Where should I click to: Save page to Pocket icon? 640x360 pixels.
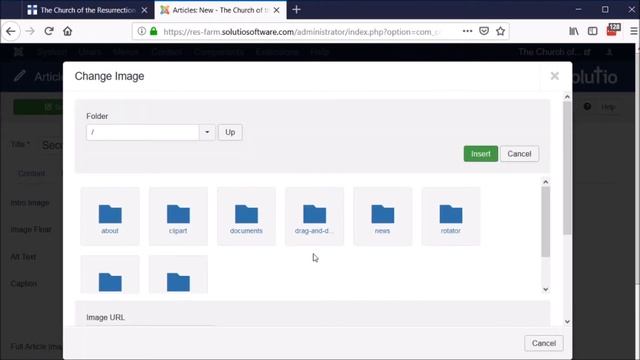(x=484, y=31)
